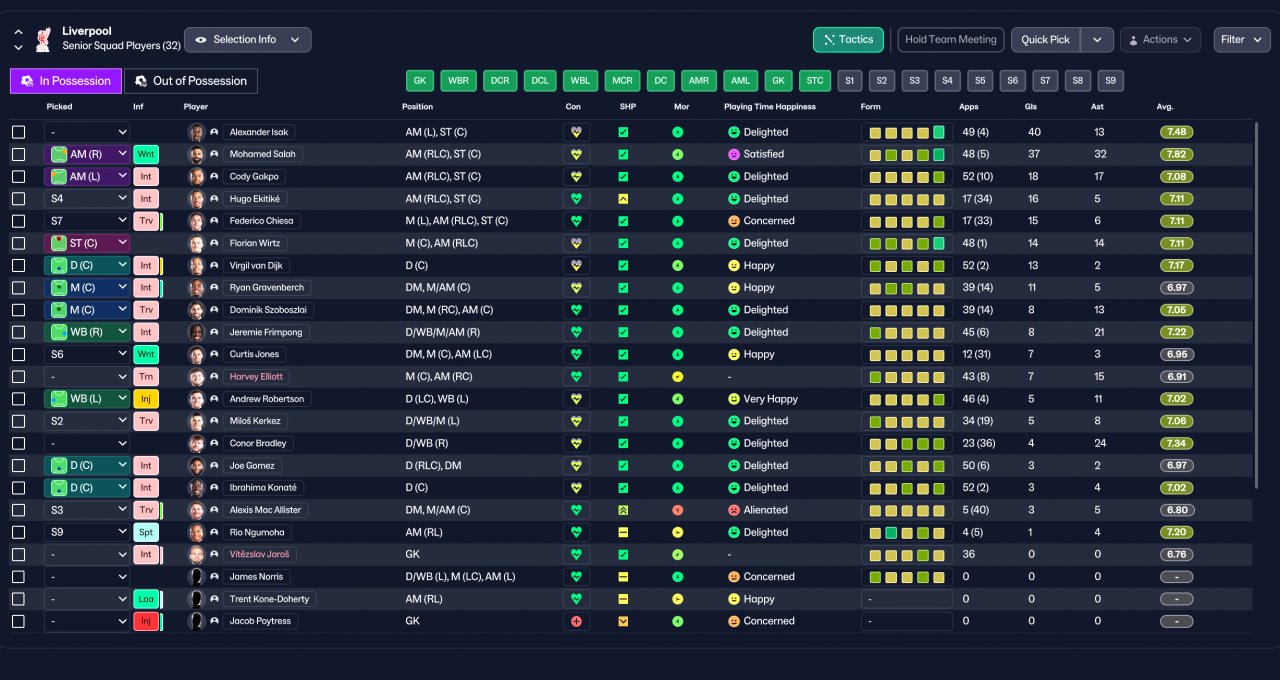Screen dimensions: 1280x680
Task: Click Alexis Mac Allister's red morale icon
Action: tap(677, 510)
